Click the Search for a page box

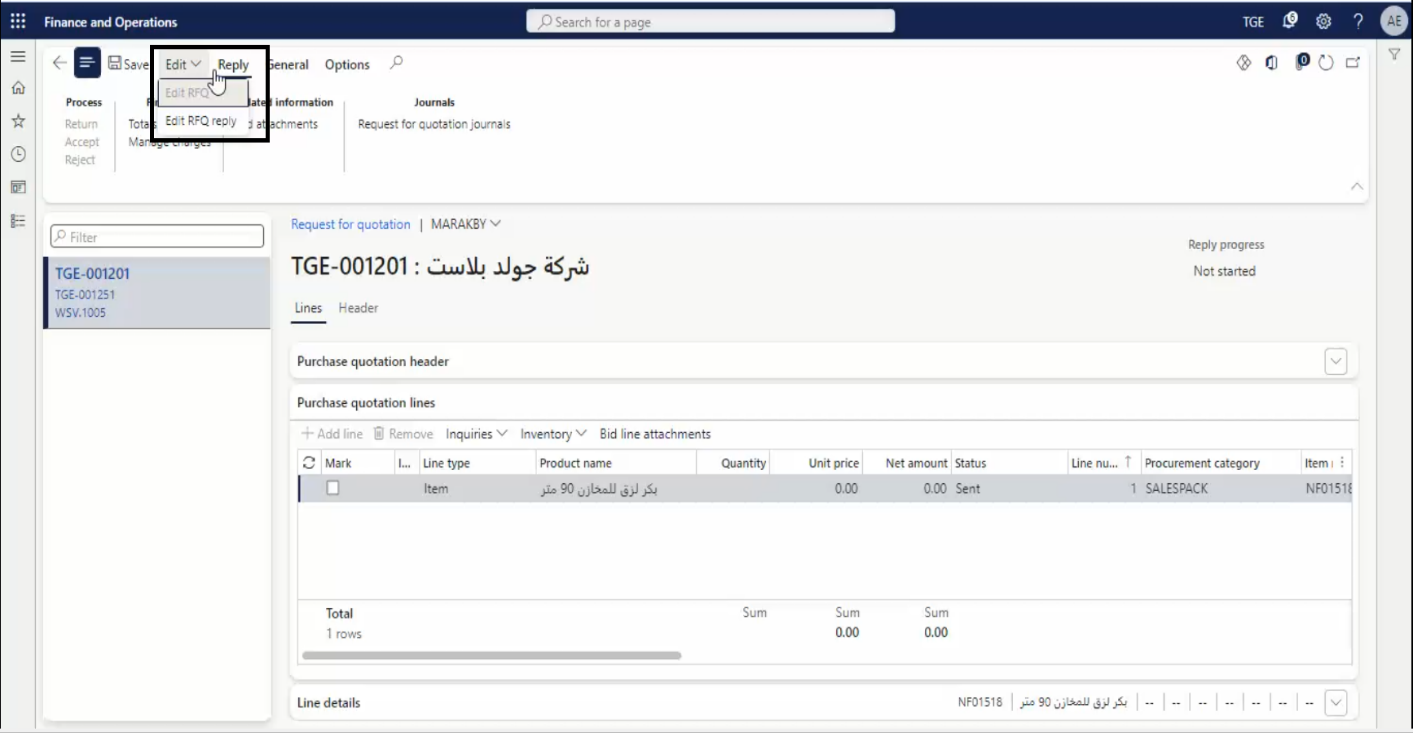tap(711, 22)
